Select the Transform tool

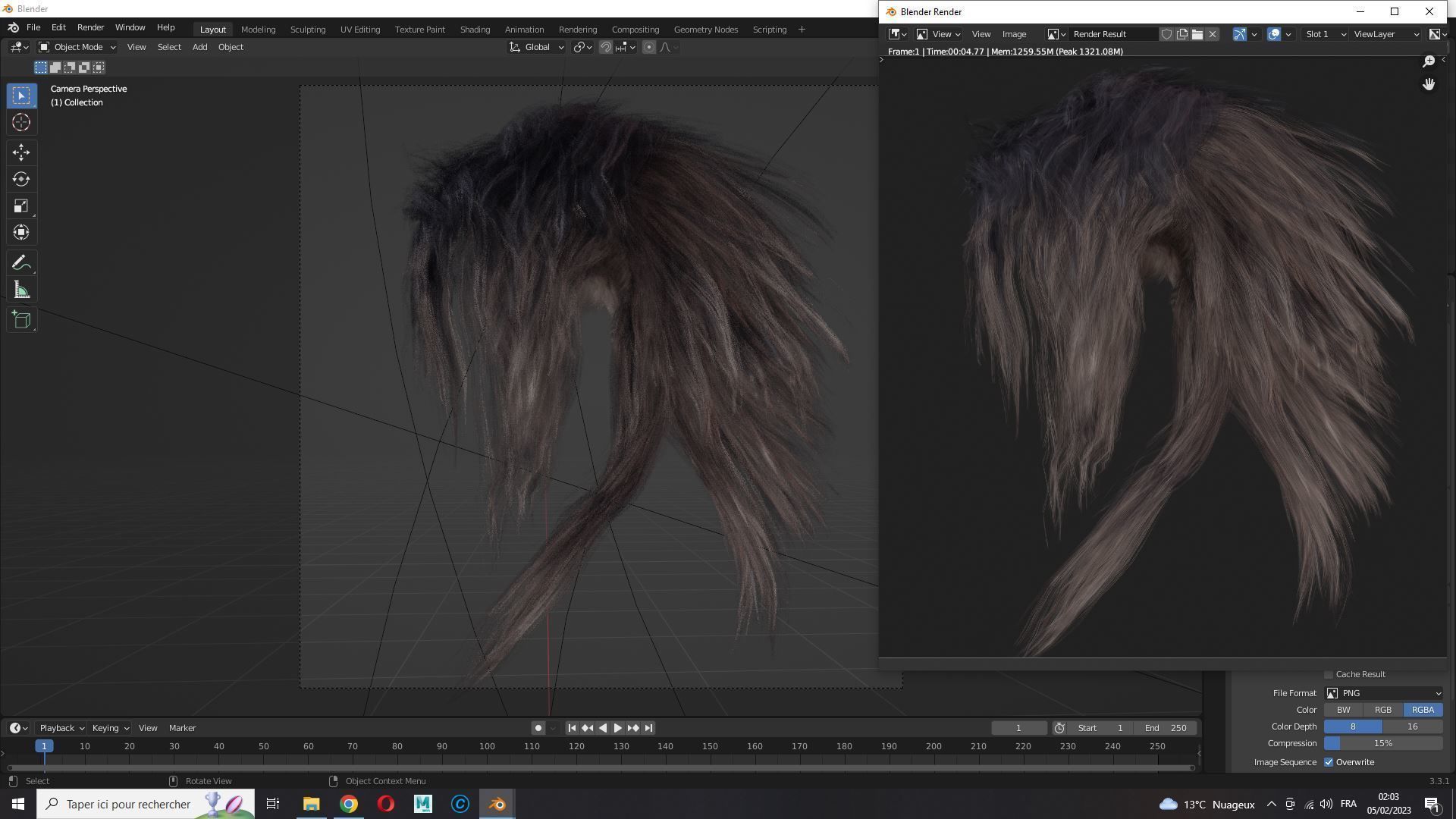tap(21, 232)
